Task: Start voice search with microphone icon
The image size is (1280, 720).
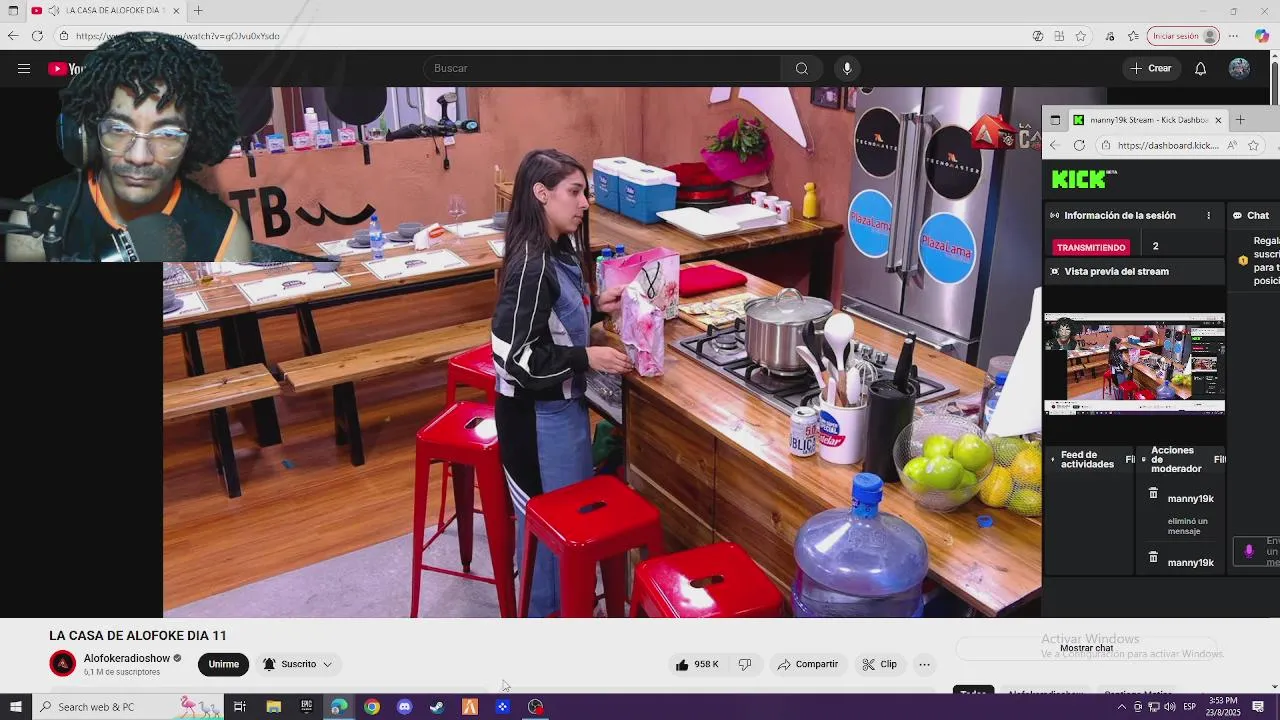Action: coord(847,68)
